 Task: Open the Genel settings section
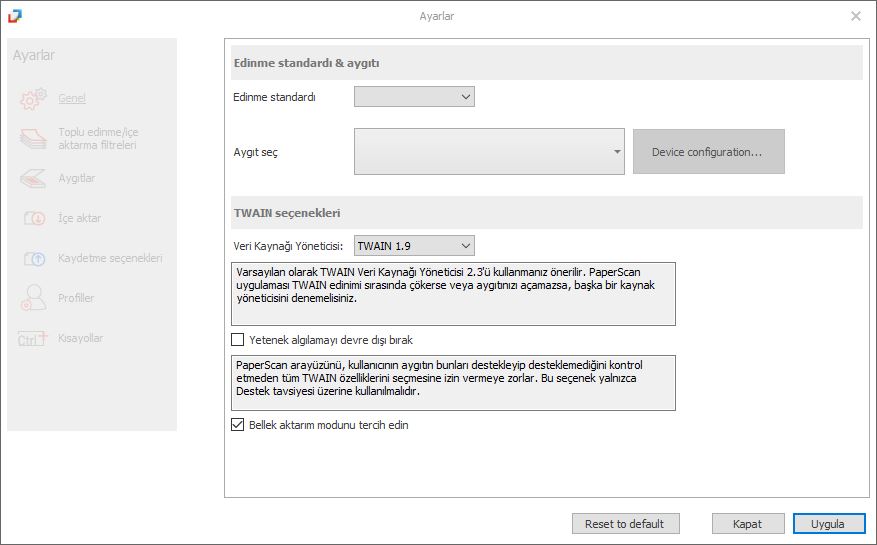pyautogui.click(x=72, y=98)
